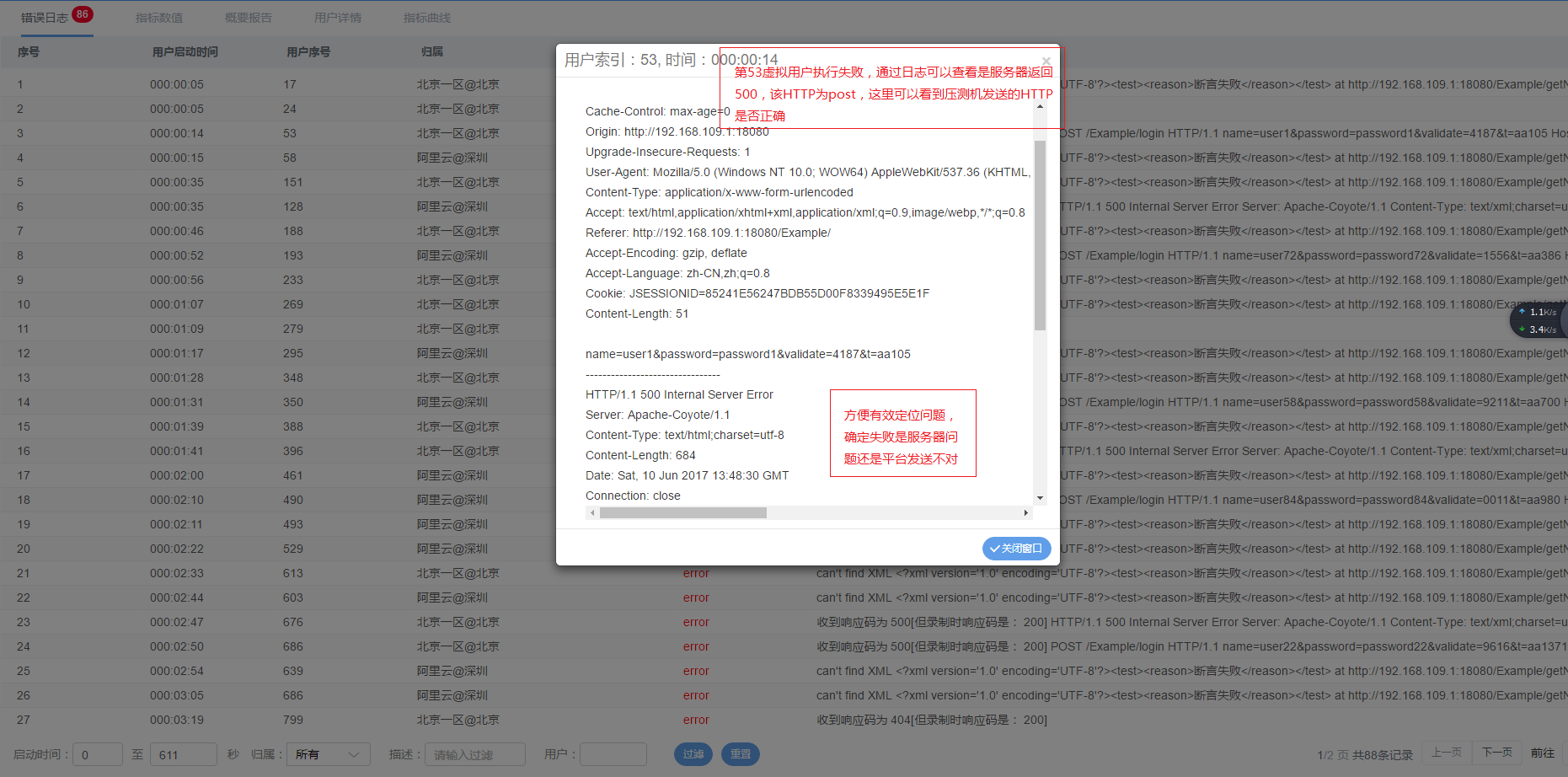Click the 用户 input field

click(613, 754)
